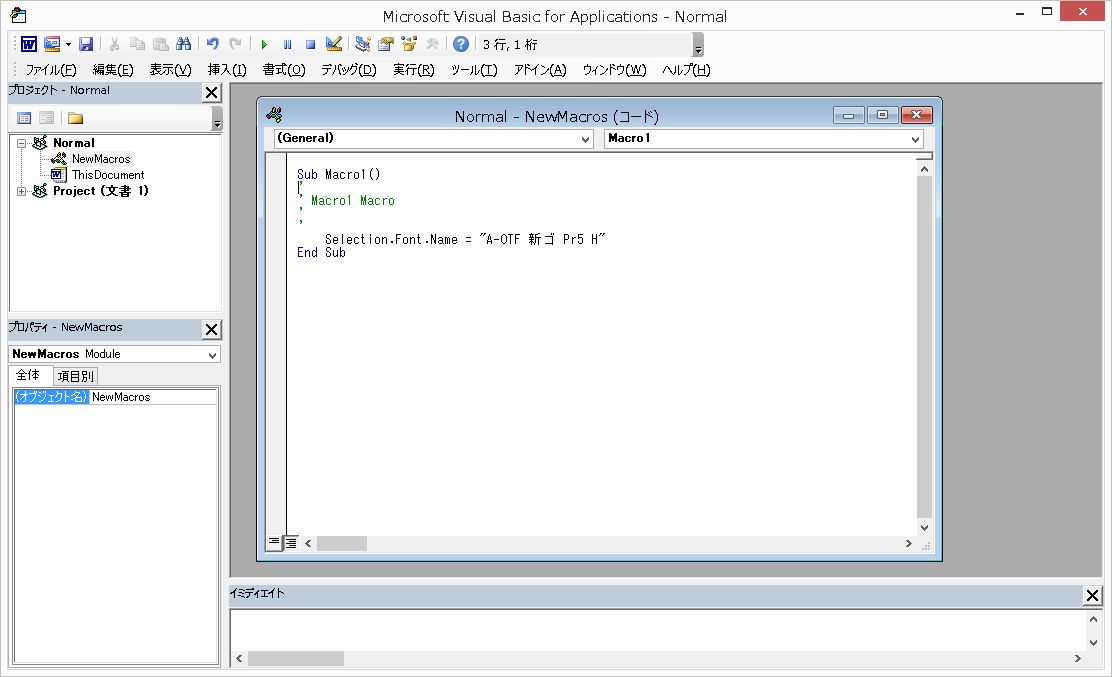Switch to the 項目別 tab
Viewport: 1112px width, 677px height.
point(75,376)
